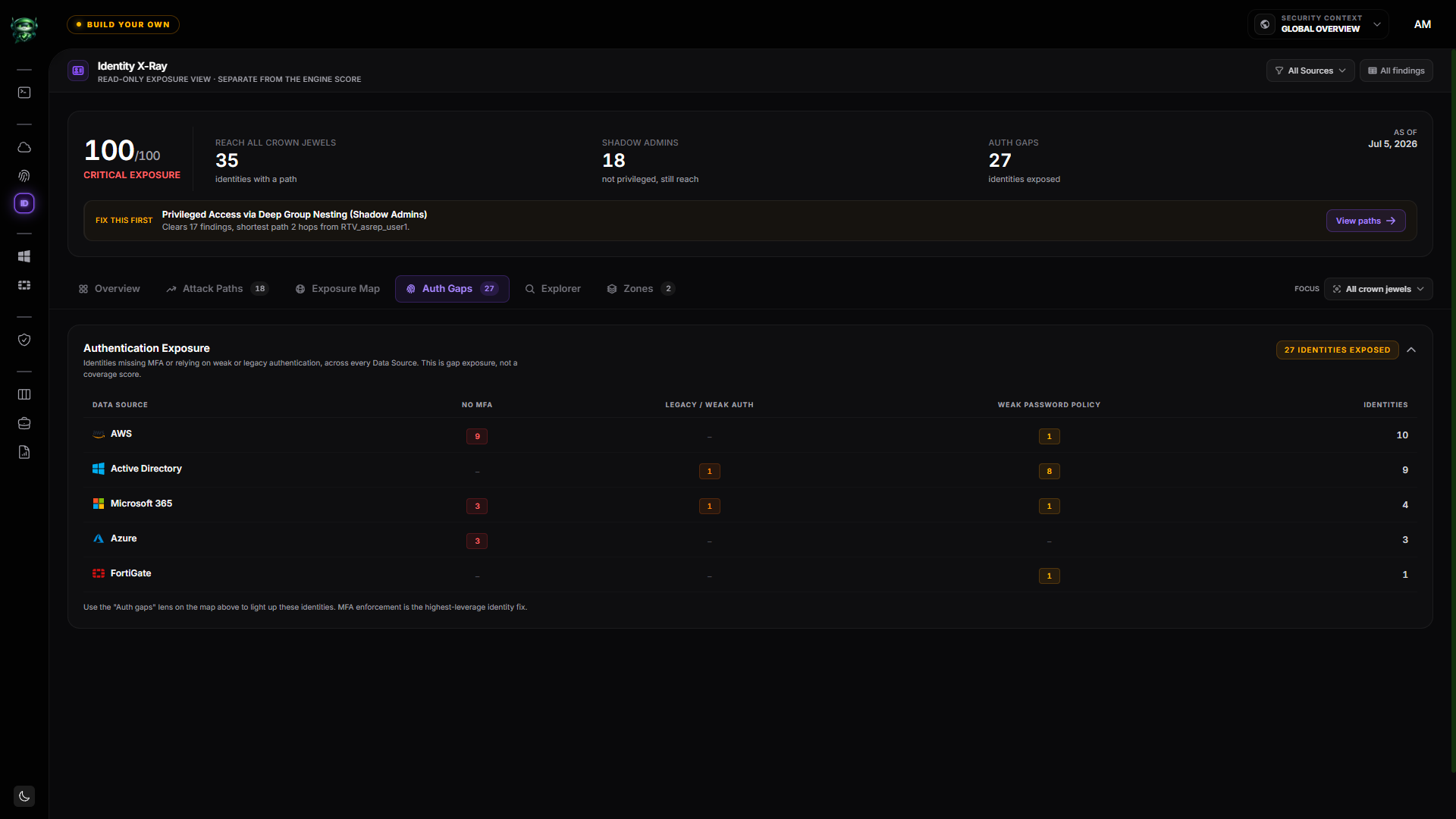Image resolution: width=1456 pixels, height=819 pixels.
Task: Expand the All crown jewels focus dropdown
Action: coord(1378,289)
